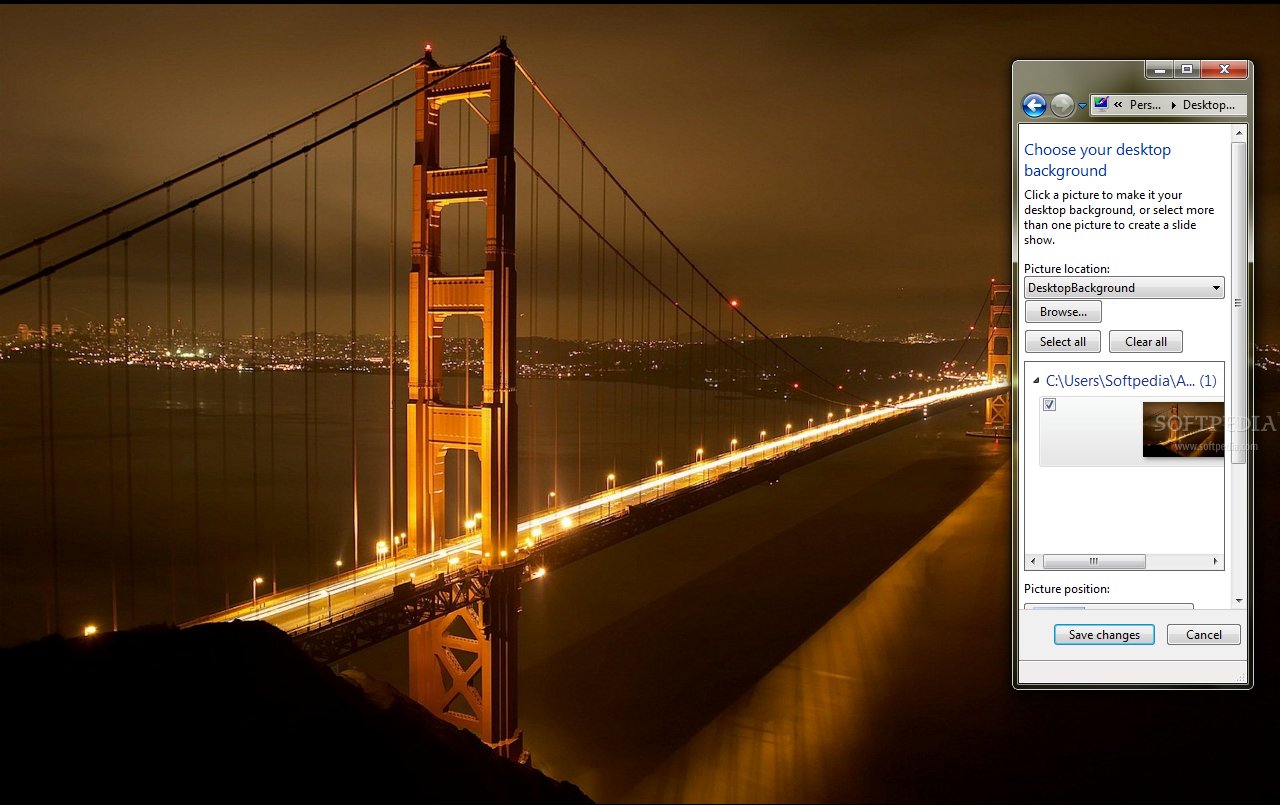This screenshot has height=805, width=1280.
Task: Click the dialog's vertical scroll down arrow
Action: [x=1239, y=600]
